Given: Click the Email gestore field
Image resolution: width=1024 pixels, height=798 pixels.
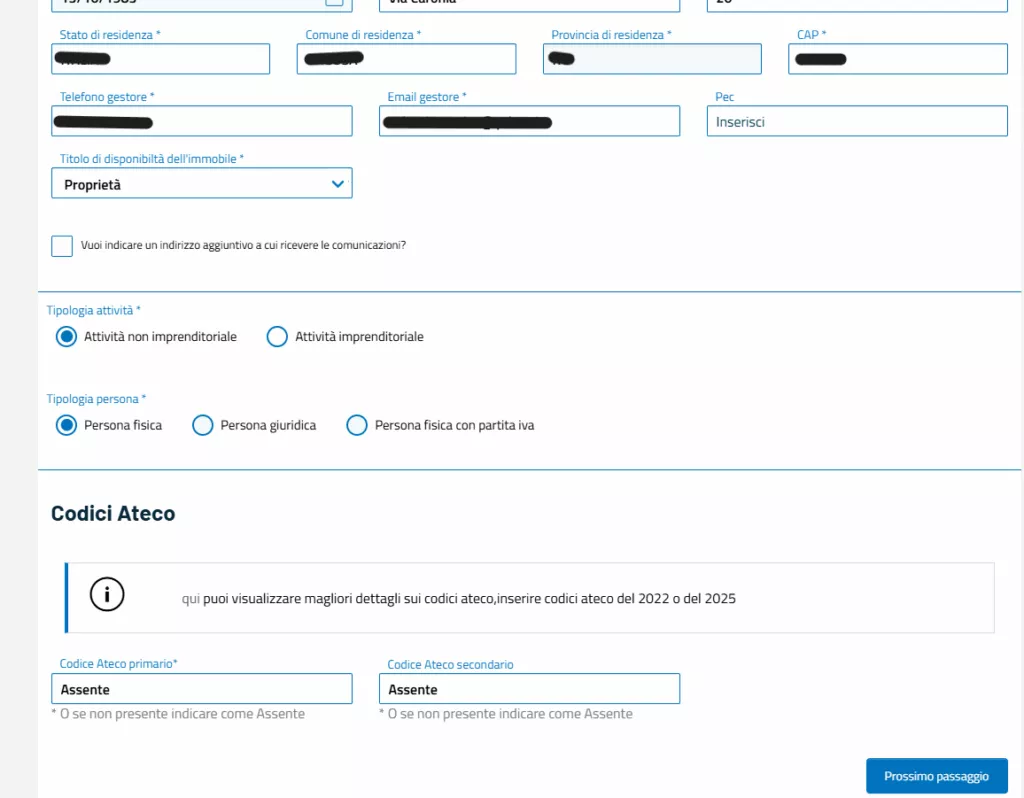Looking at the screenshot, I should click(529, 121).
